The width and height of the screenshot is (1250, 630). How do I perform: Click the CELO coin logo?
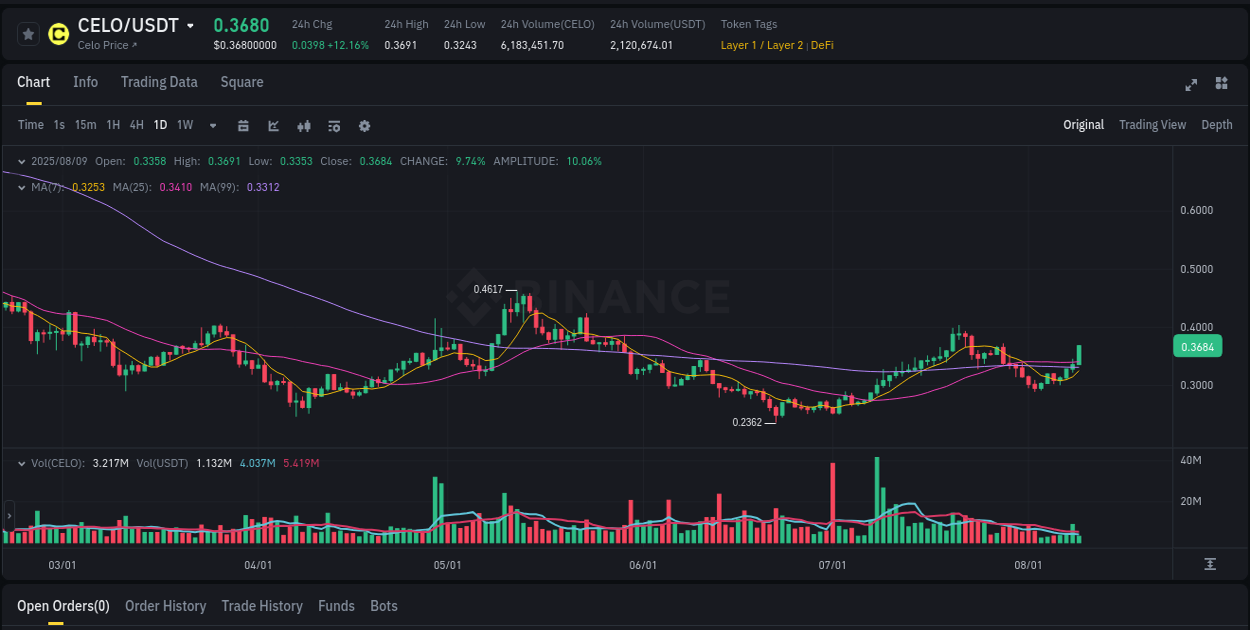click(x=58, y=34)
